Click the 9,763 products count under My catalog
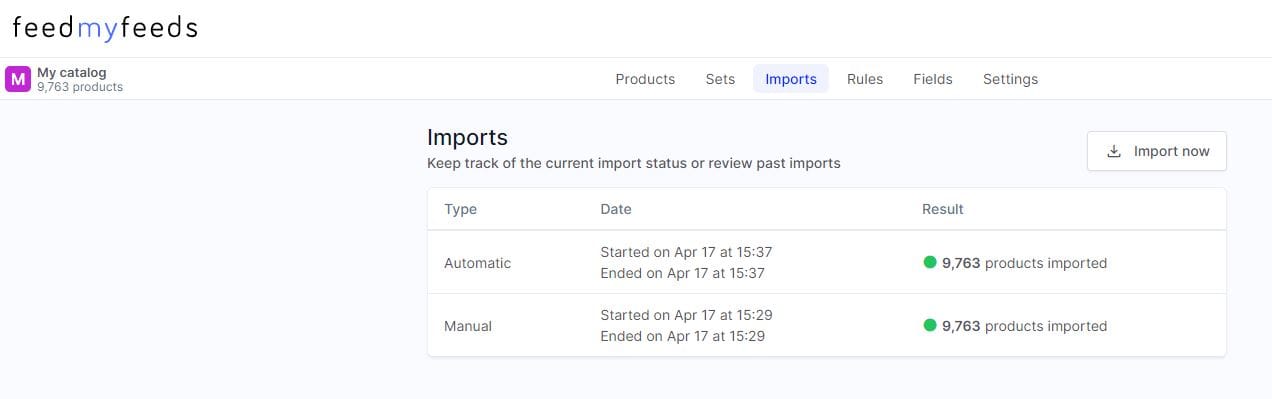 (x=80, y=87)
